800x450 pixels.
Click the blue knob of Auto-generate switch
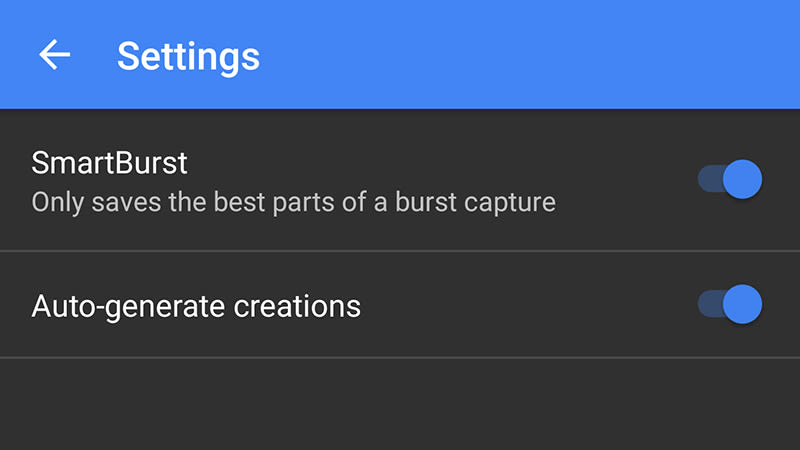click(x=742, y=304)
